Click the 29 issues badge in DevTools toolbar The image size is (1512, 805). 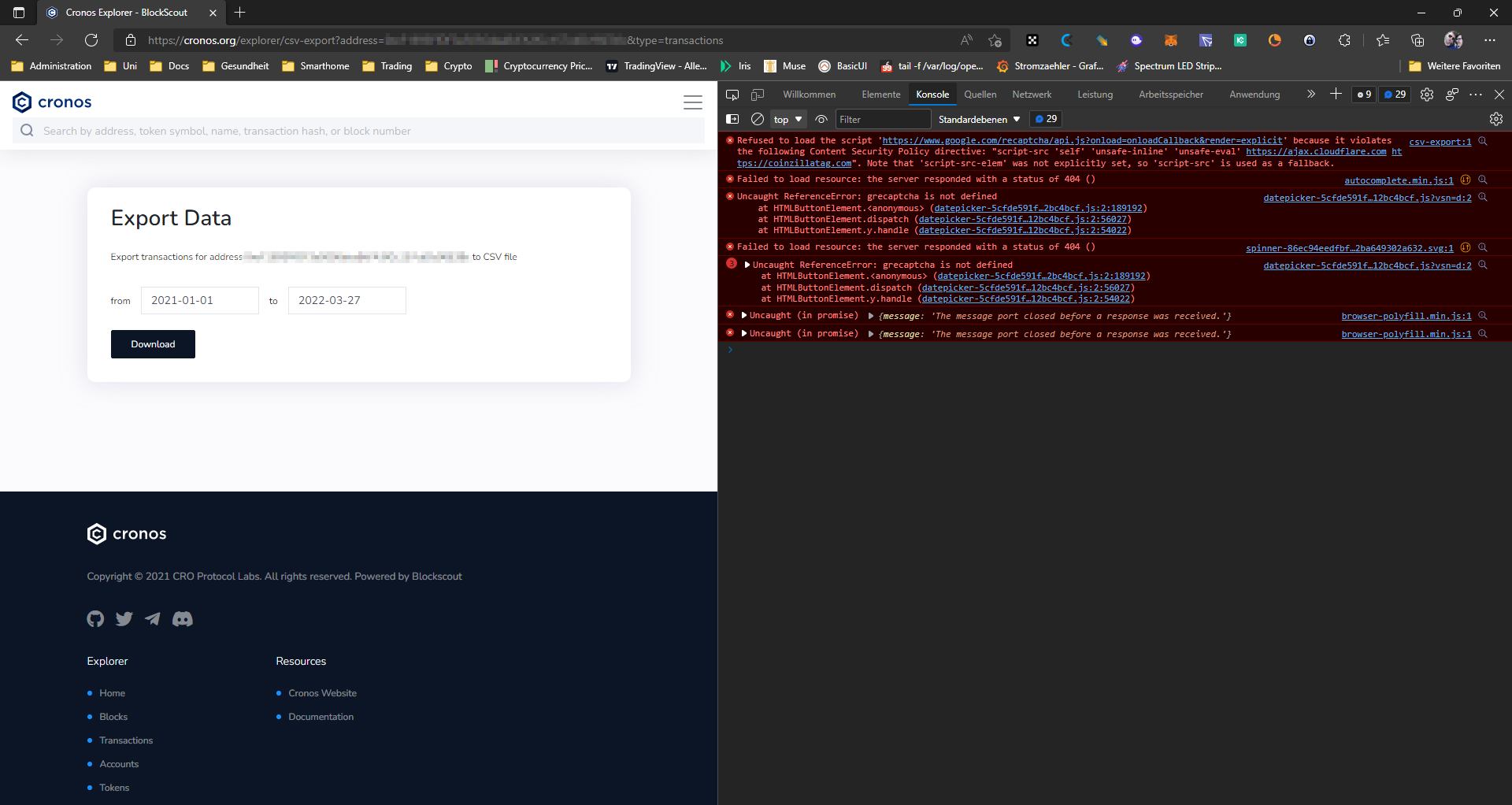coord(1395,95)
